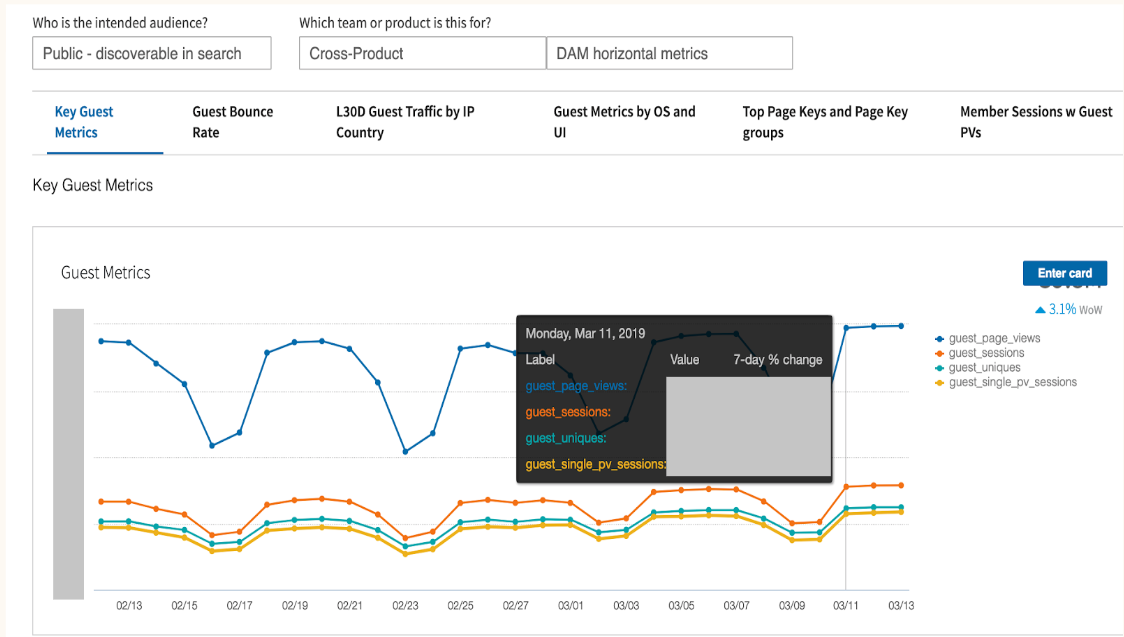Click the Enter card button
This screenshot has height=637, width=1124.
pos(1064,273)
